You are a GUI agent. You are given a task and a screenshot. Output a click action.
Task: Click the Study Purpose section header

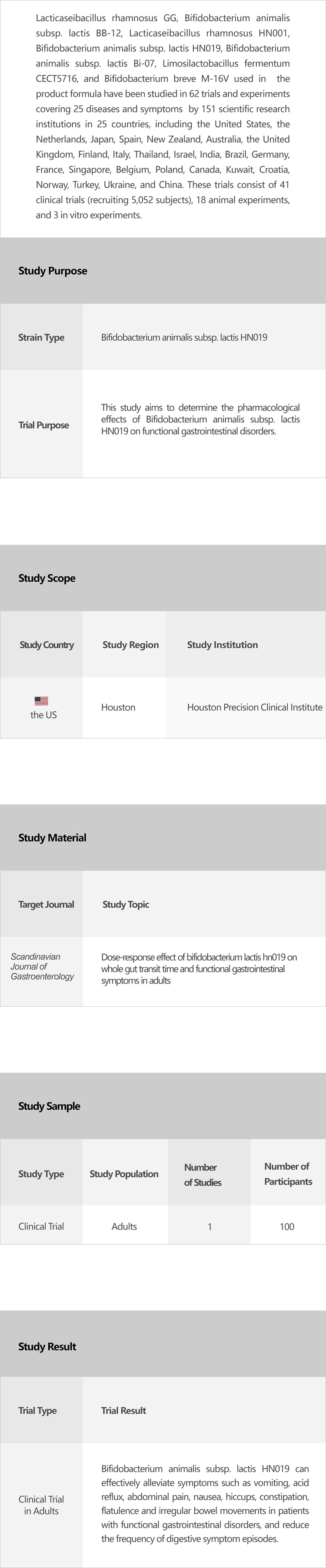pos(53,271)
